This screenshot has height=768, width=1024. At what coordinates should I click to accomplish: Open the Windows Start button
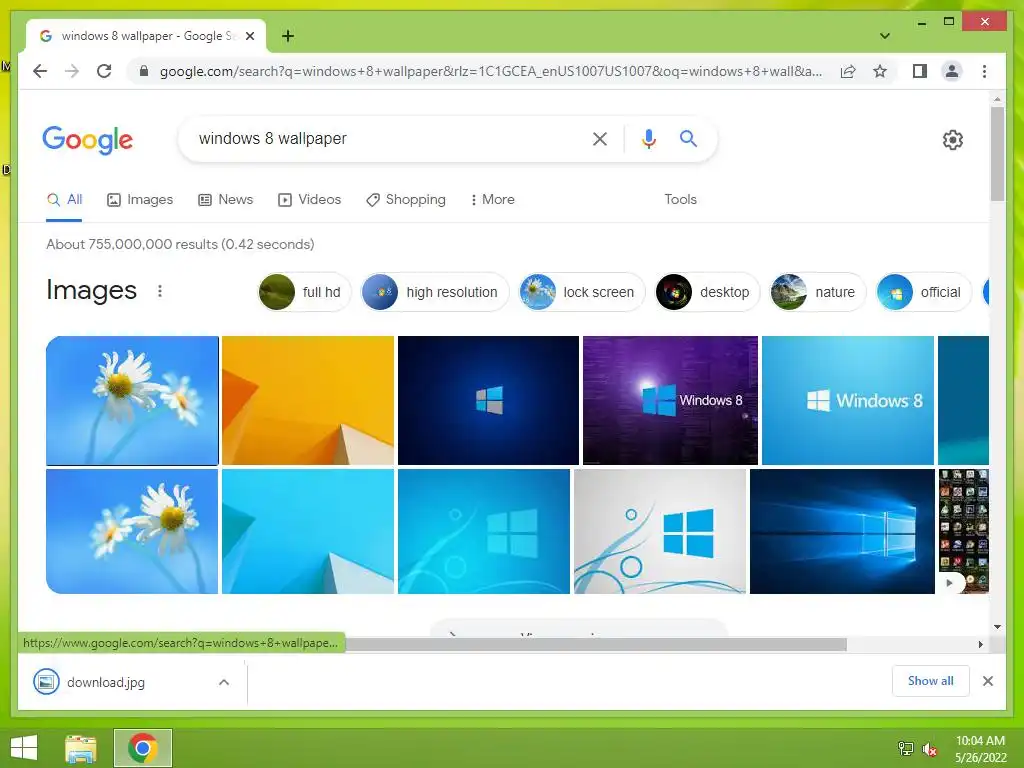24,748
